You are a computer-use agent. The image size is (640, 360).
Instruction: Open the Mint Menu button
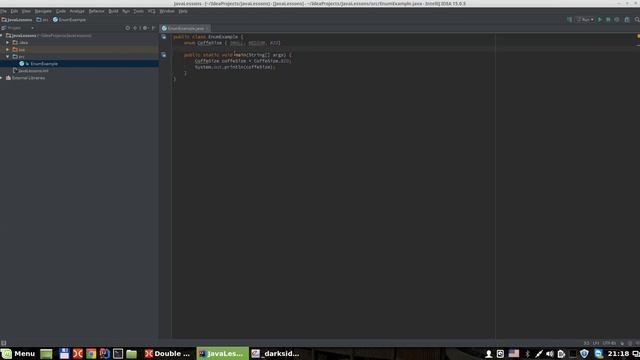click(x=18, y=353)
